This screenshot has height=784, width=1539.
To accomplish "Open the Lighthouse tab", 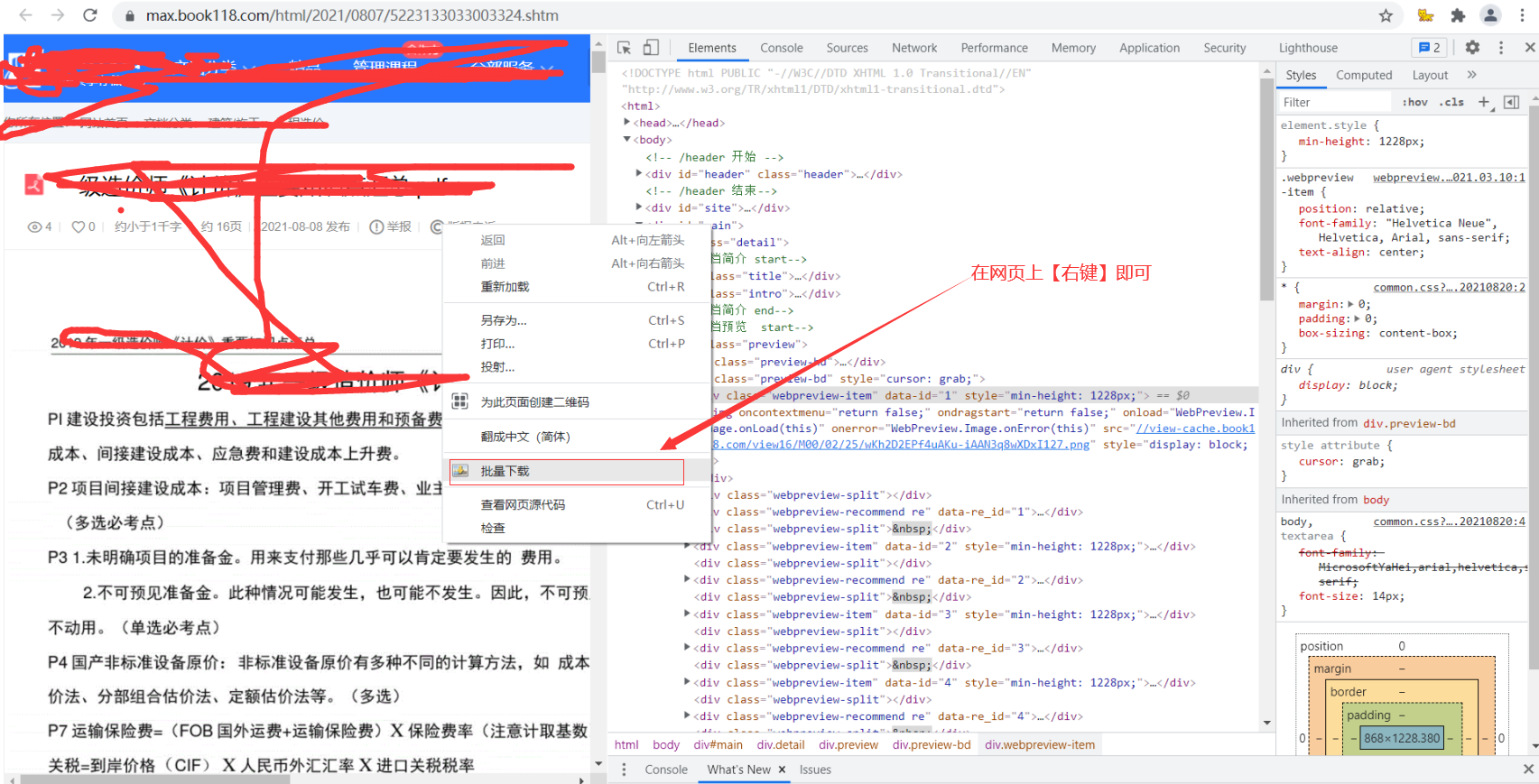I will coord(1308,48).
